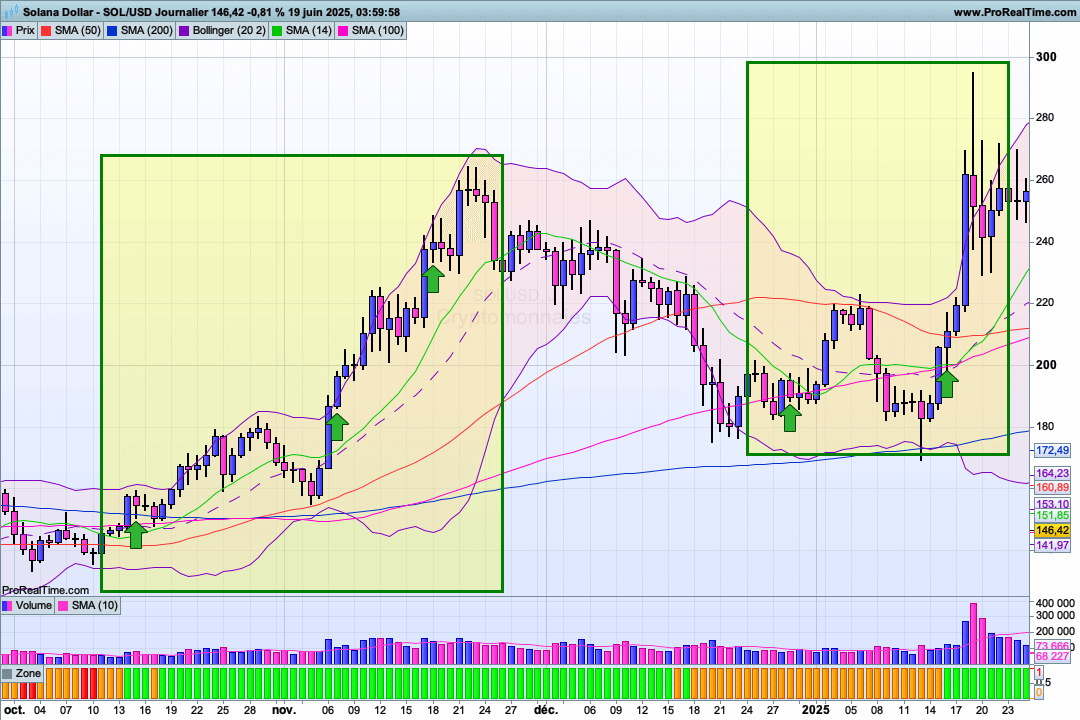
Task: Open the Bollinger (20 2) indicator label
Action: click(x=229, y=30)
